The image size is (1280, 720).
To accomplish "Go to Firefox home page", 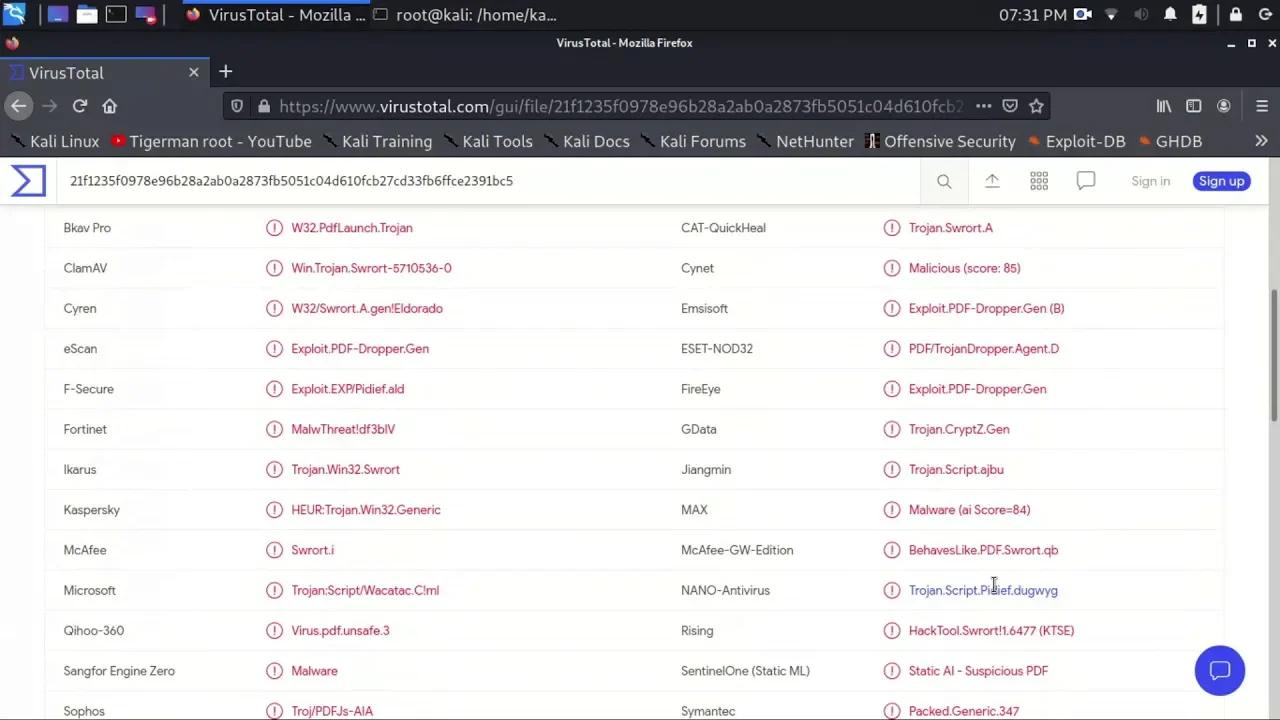I will click(110, 106).
